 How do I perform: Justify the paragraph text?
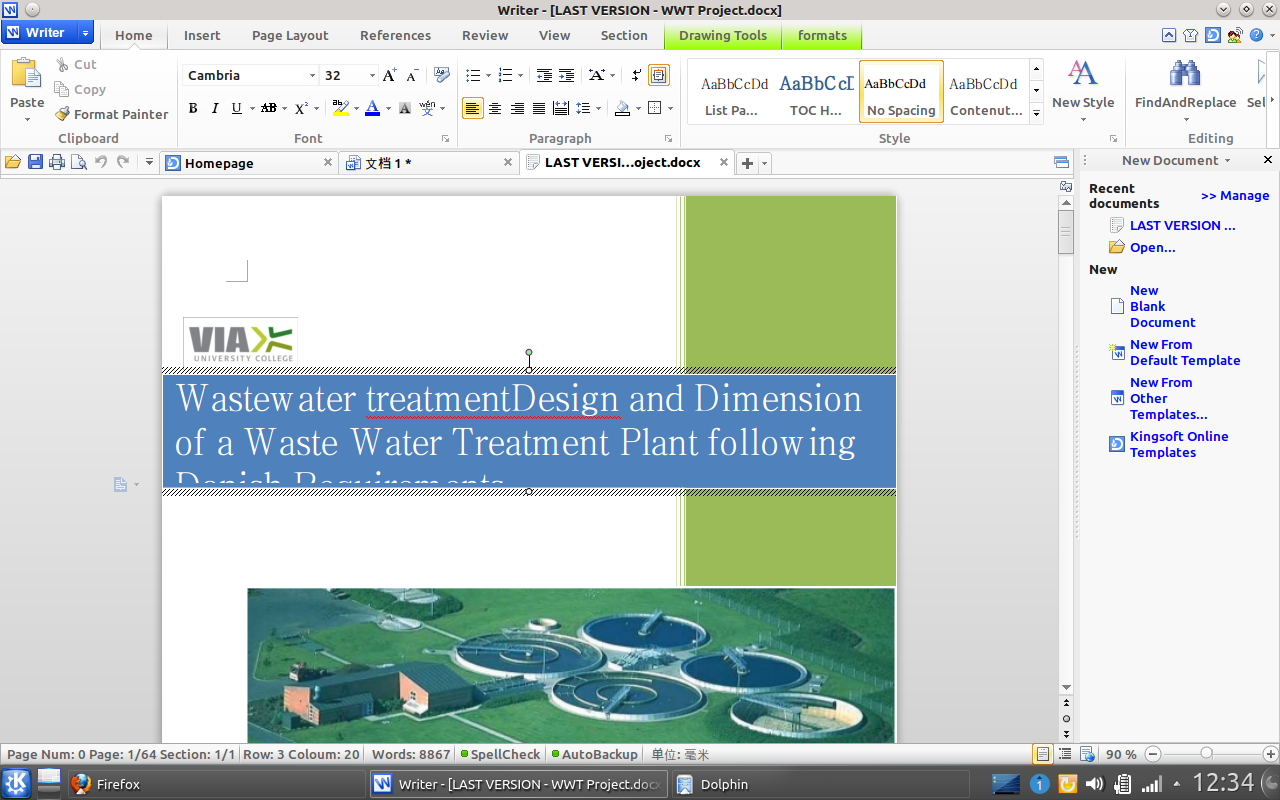point(539,108)
